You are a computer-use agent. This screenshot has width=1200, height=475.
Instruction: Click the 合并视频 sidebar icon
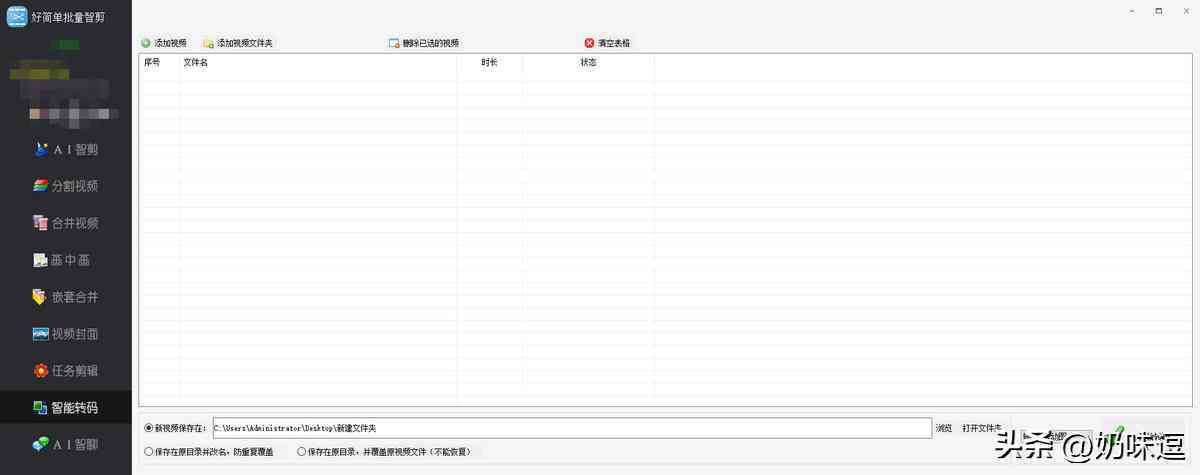coord(41,223)
